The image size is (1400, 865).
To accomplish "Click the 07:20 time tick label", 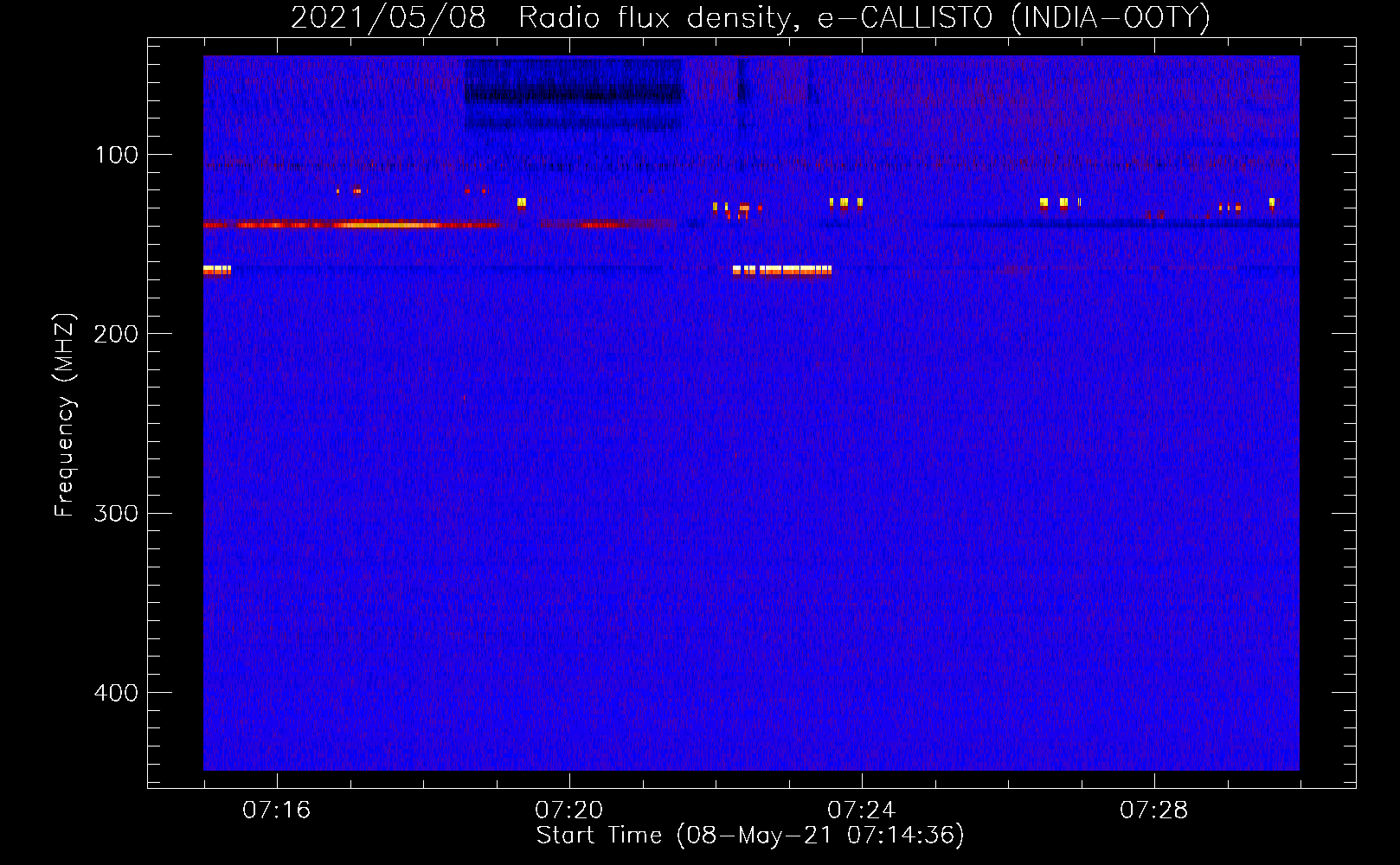I will pyautogui.click(x=568, y=811).
